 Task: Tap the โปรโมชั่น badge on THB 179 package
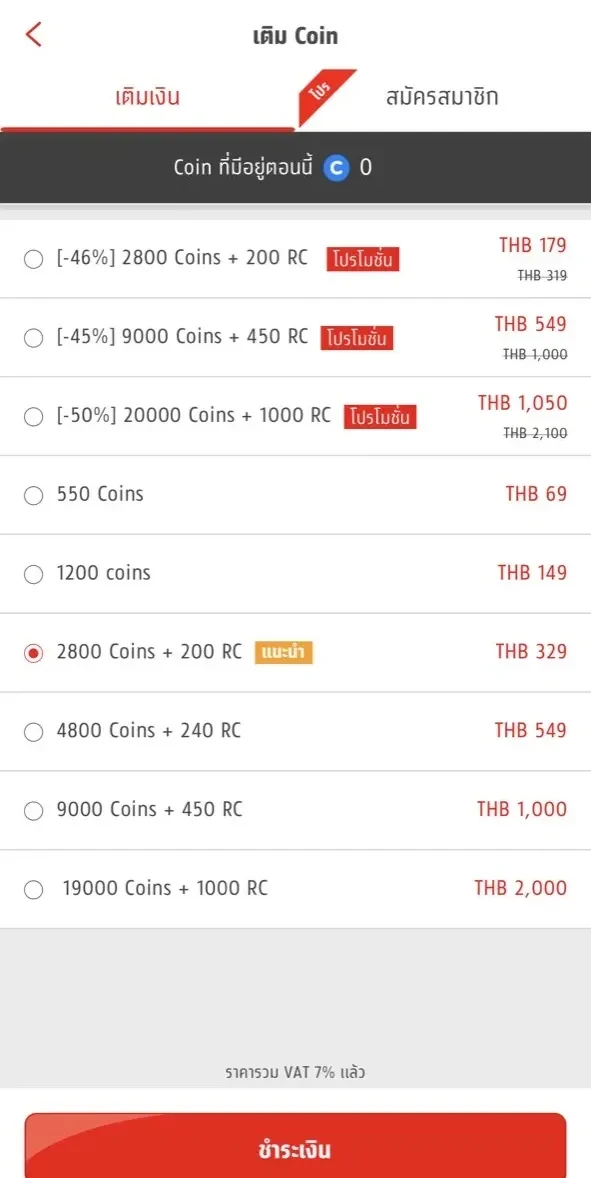363,259
